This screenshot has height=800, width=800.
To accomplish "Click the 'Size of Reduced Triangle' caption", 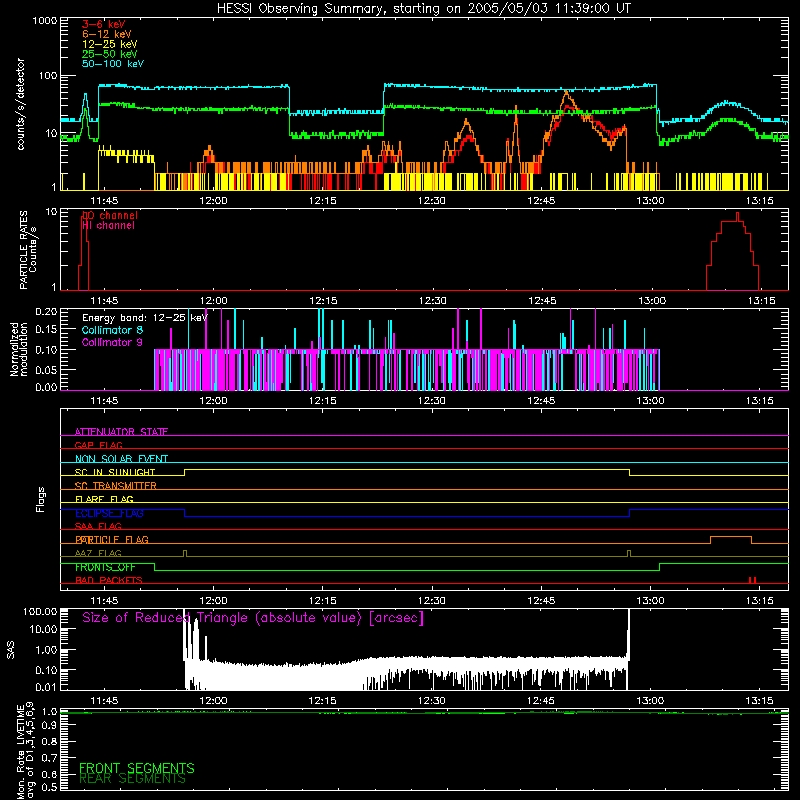I will (253, 618).
